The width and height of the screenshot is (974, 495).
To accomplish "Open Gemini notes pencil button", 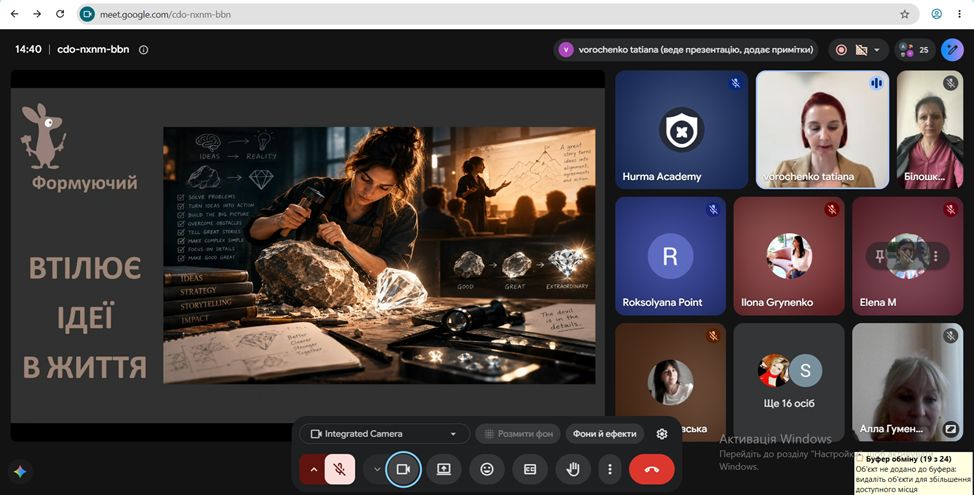I will 952,50.
